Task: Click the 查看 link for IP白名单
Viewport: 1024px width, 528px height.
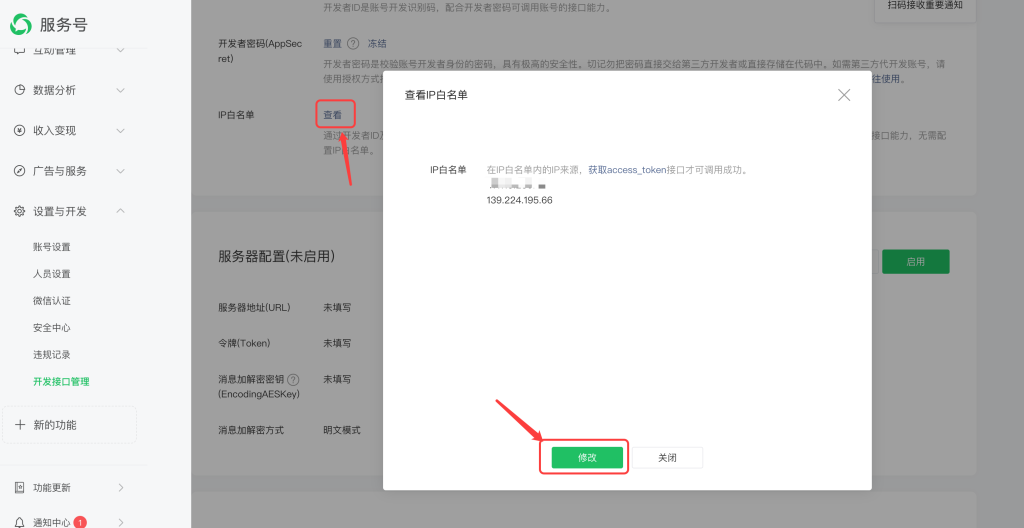Action: (332, 115)
